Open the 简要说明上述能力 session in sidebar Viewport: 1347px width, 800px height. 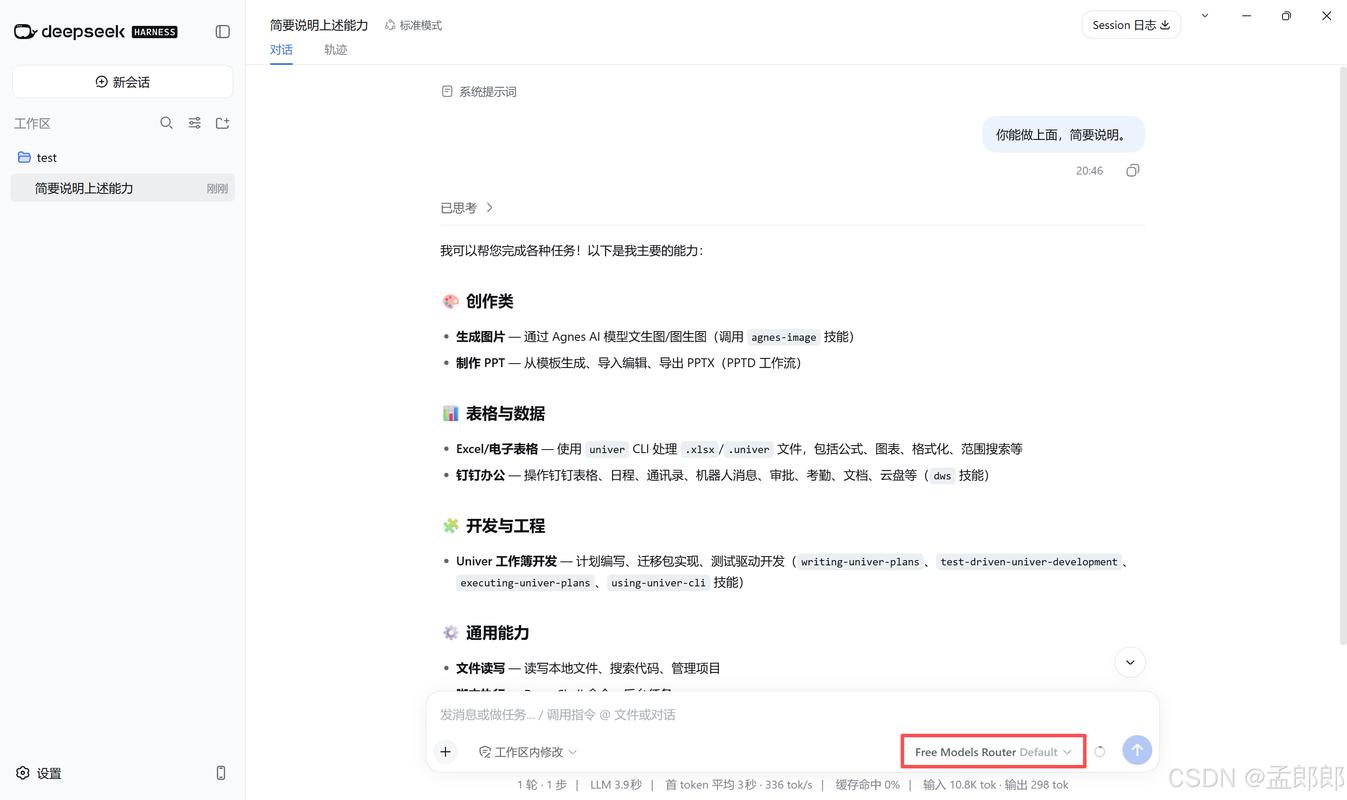pos(122,188)
